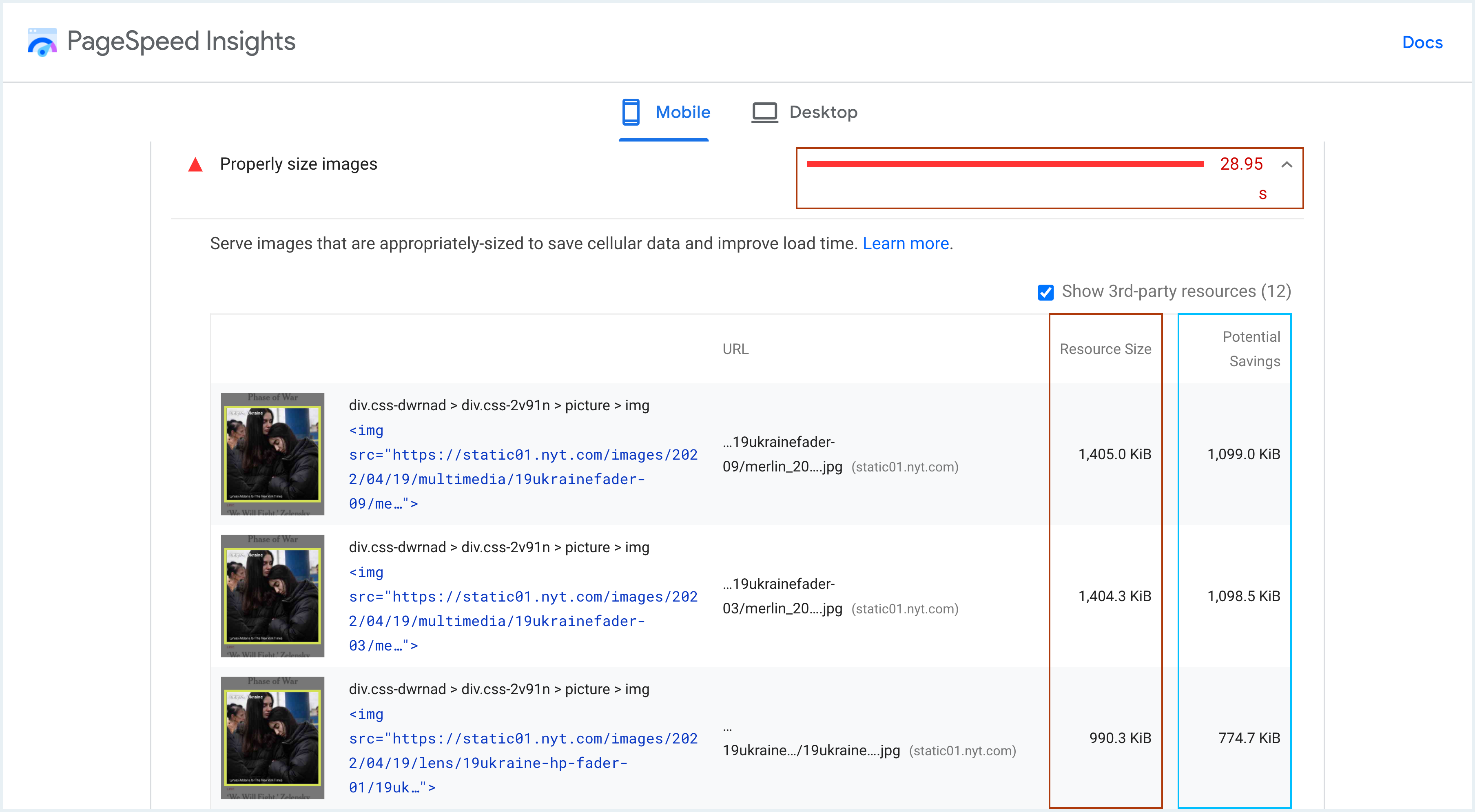Click the Potential Savings column header
This screenshot has width=1475, height=812.
click(1251, 349)
